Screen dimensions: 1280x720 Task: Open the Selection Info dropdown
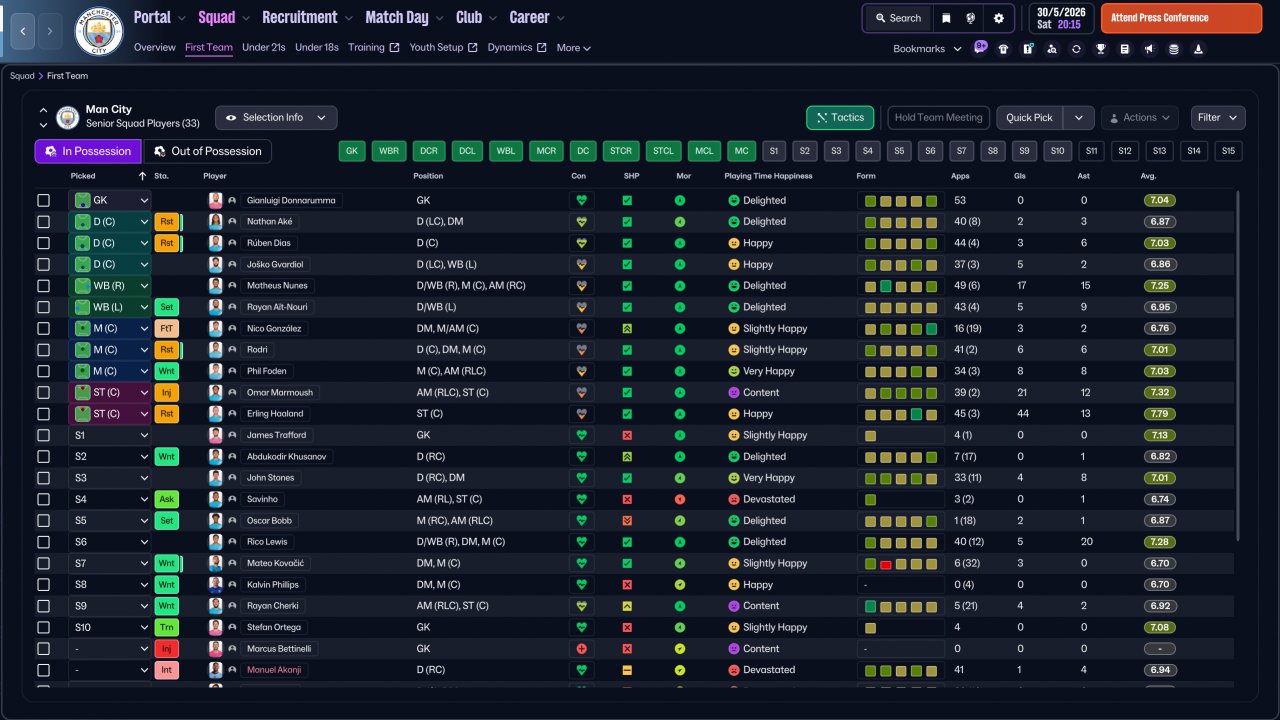pyautogui.click(x=276, y=118)
